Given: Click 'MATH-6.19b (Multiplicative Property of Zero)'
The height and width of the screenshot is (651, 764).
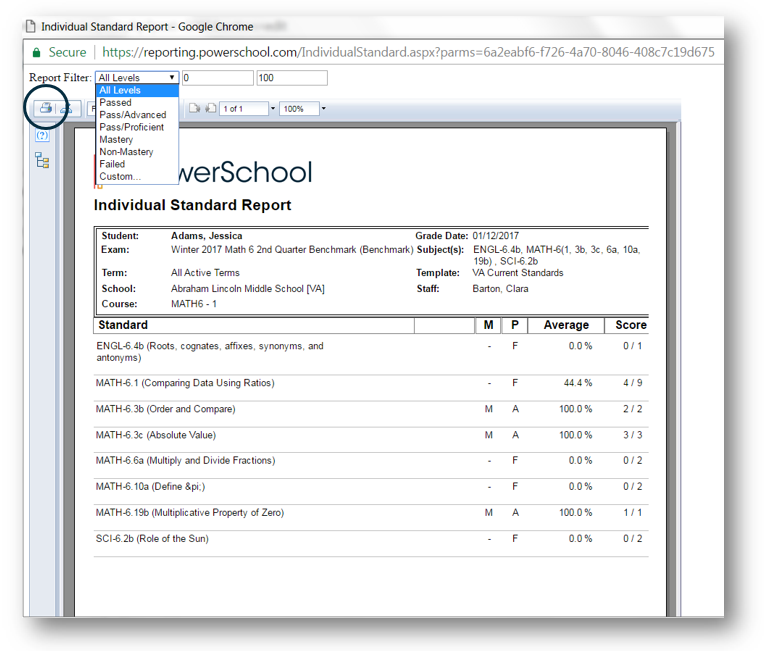Looking at the screenshot, I should click(190, 513).
